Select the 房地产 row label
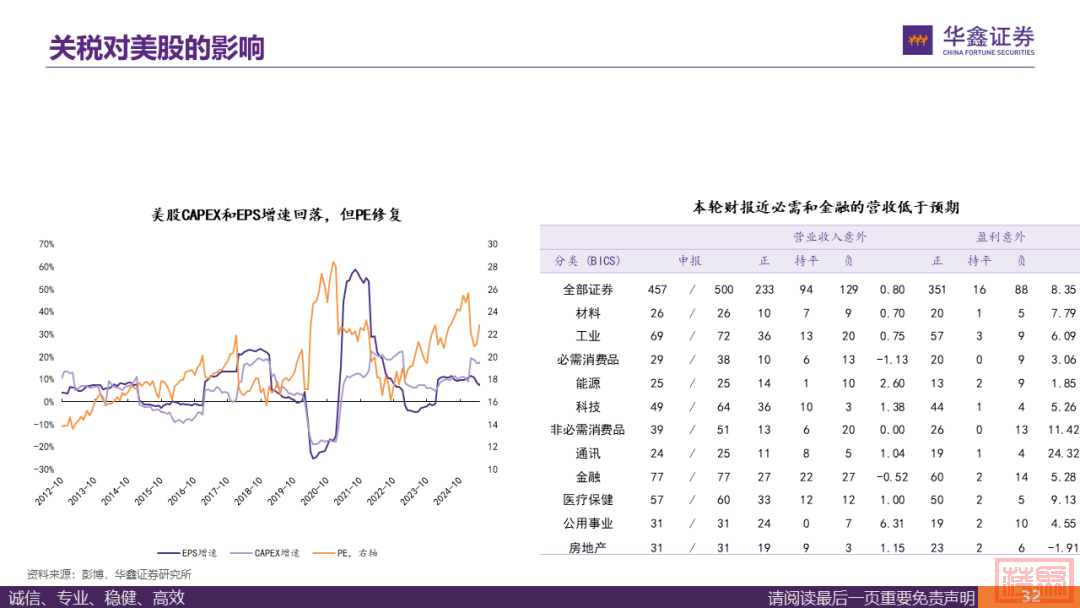 pyautogui.click(x=587, y=547)
